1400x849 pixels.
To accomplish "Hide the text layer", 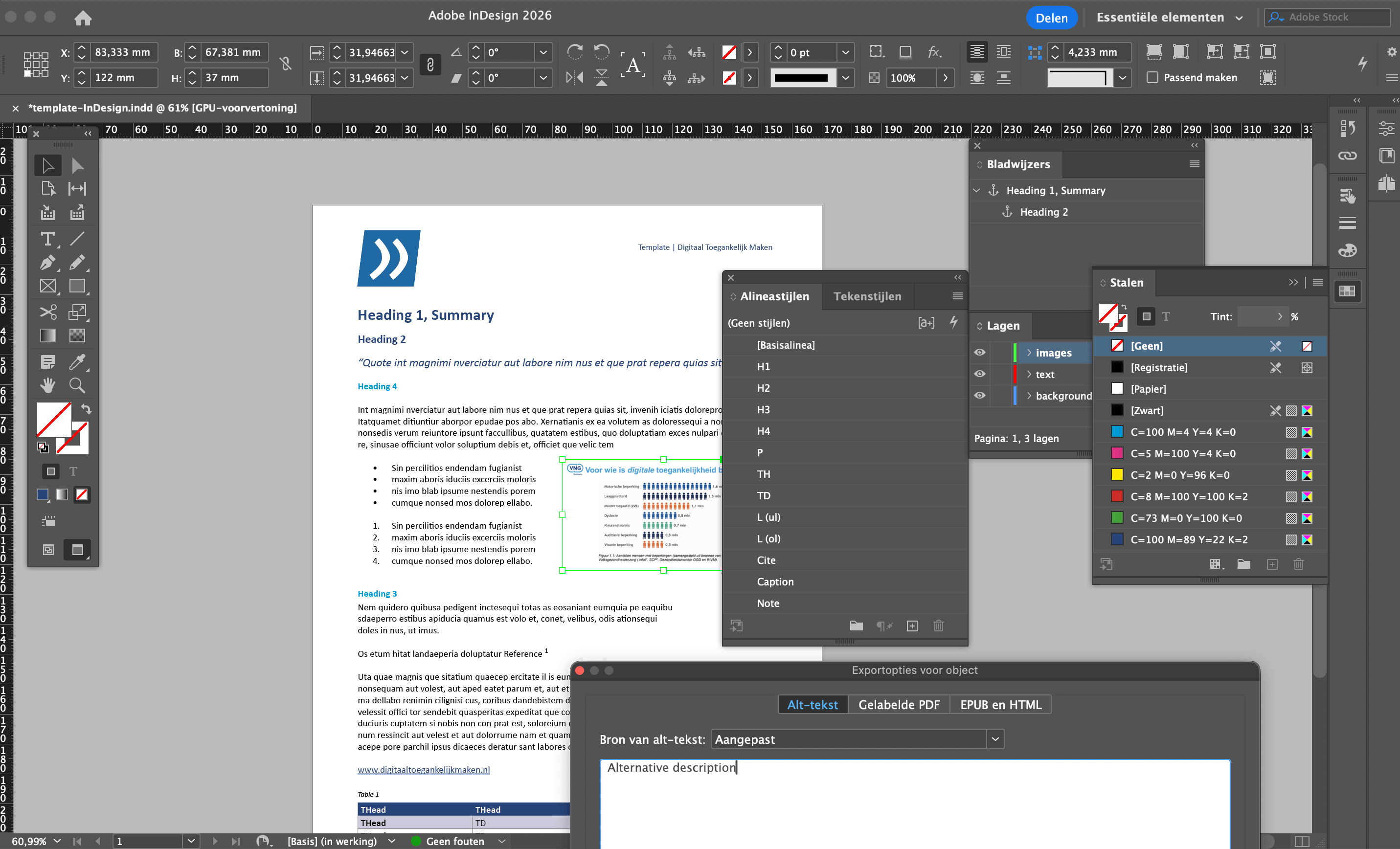I will (x=979, y=374).
